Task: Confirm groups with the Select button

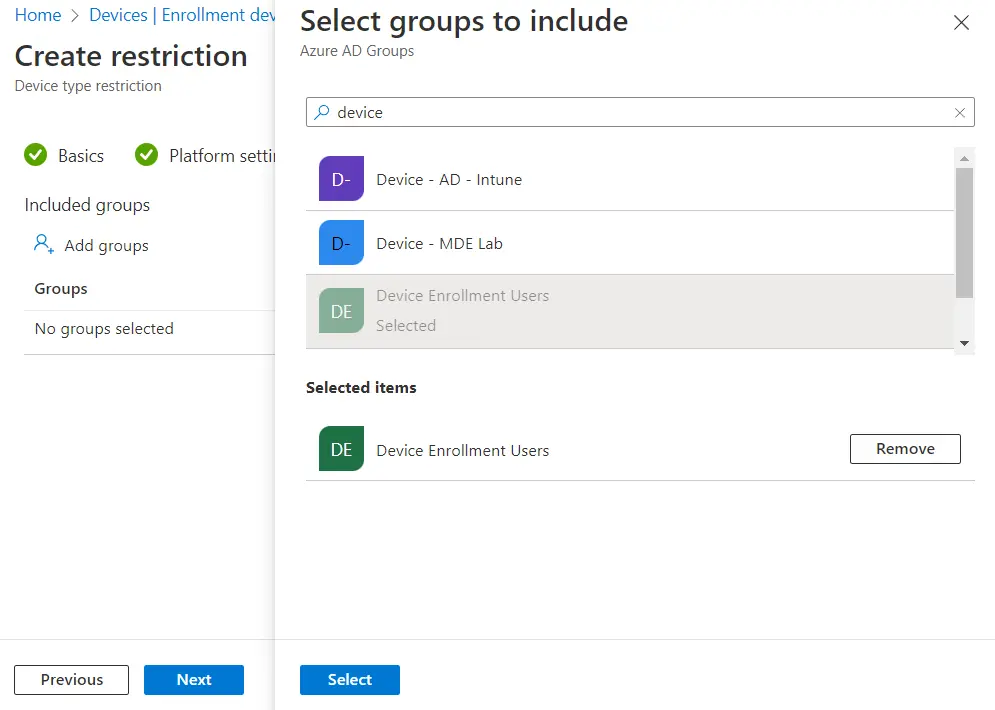Action: (x=350, y=680)
